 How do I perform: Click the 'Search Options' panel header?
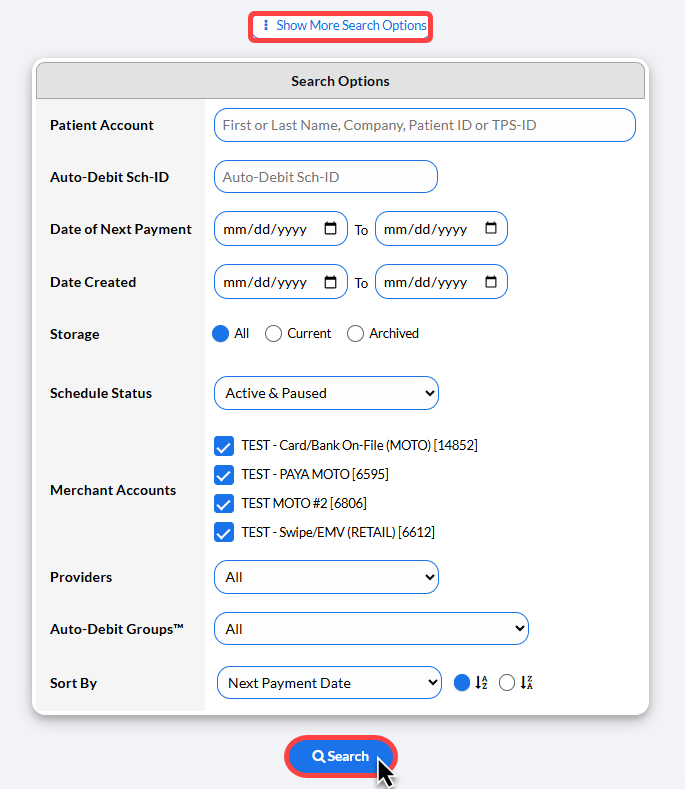click(x=340, y=81)
